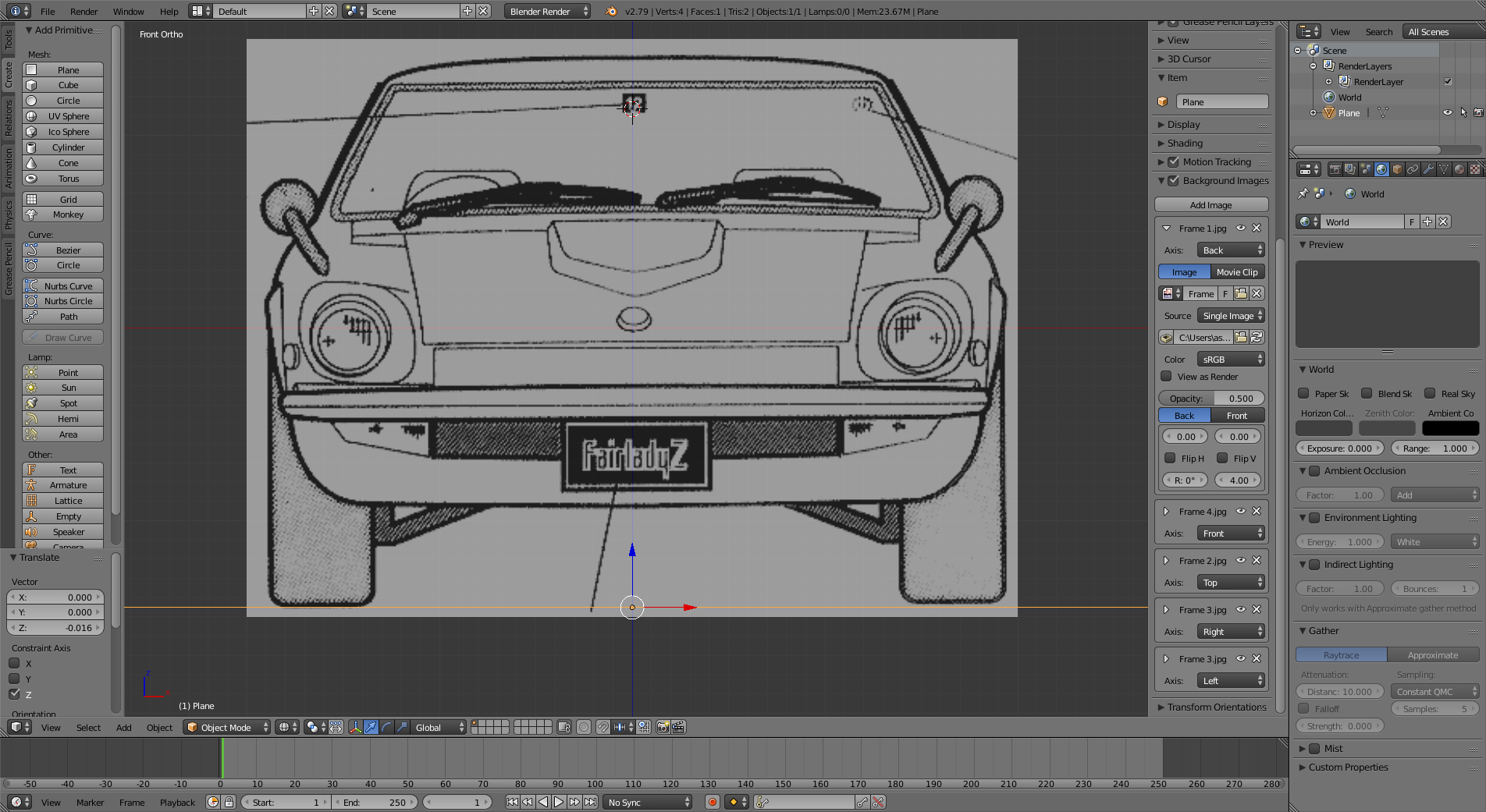
Task: Enable View as Render checkbox
Action: [x=1167, y=376]
